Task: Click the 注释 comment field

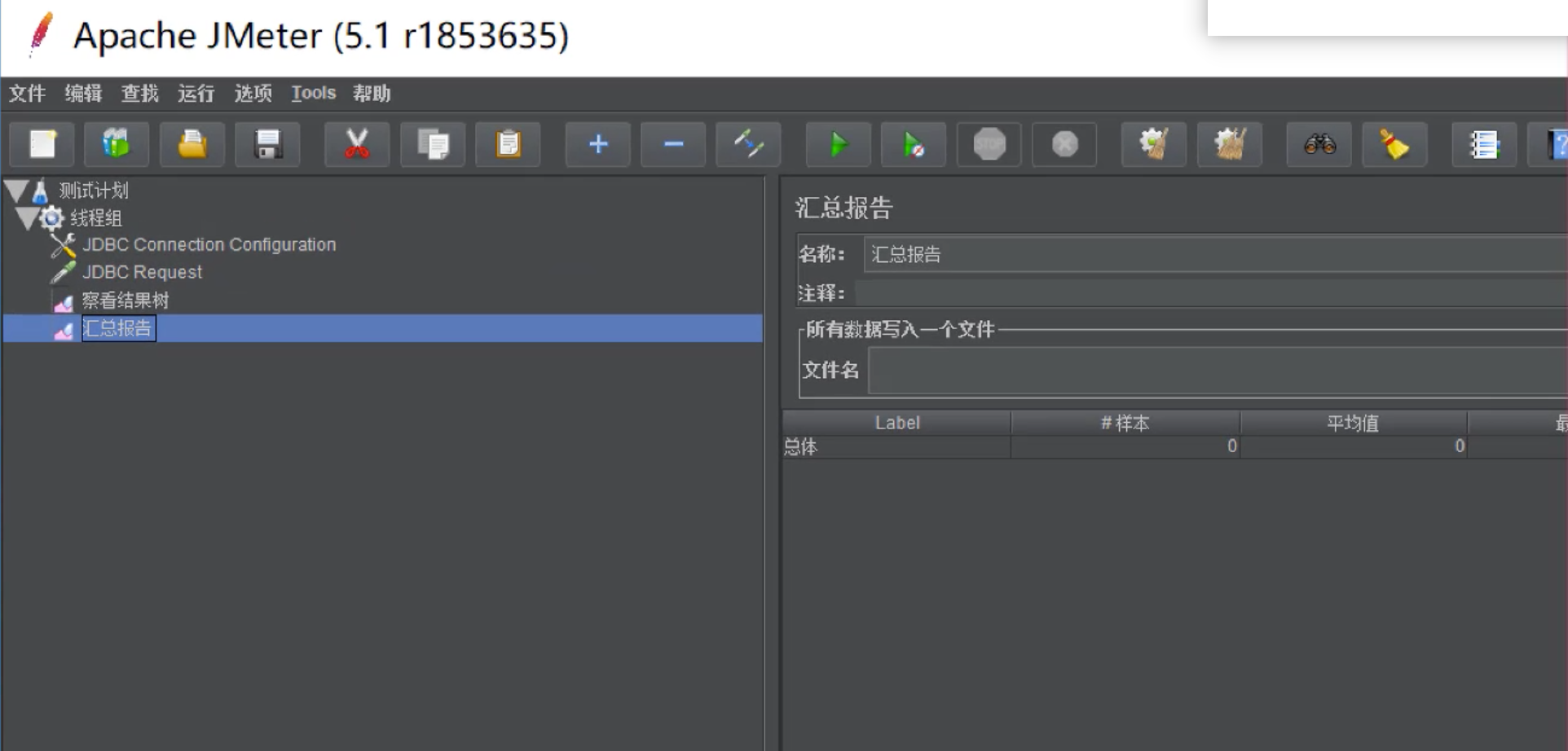Action: [1211, 293]
